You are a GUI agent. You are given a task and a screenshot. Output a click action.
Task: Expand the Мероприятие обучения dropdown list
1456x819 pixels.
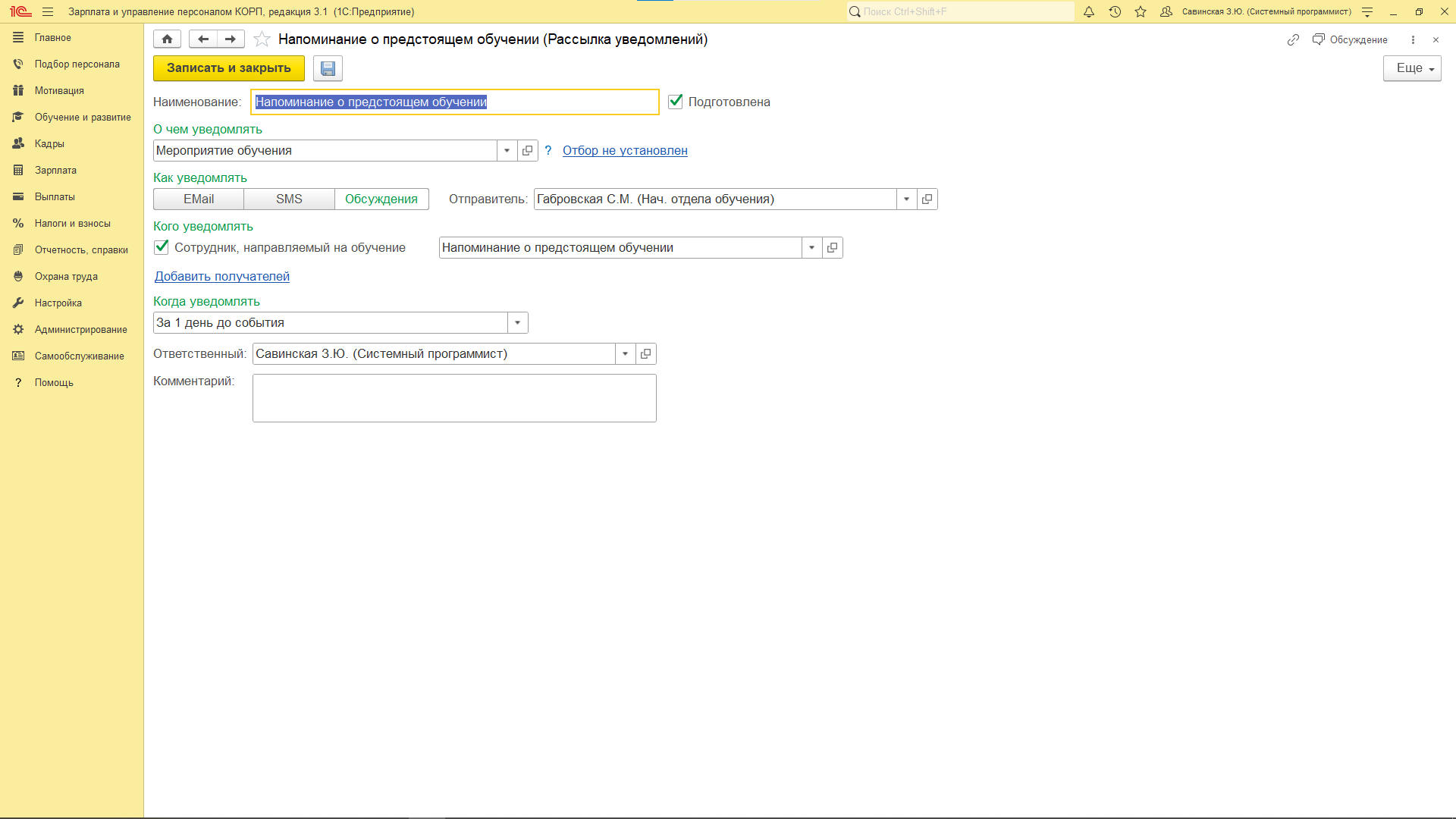(507, 150)
